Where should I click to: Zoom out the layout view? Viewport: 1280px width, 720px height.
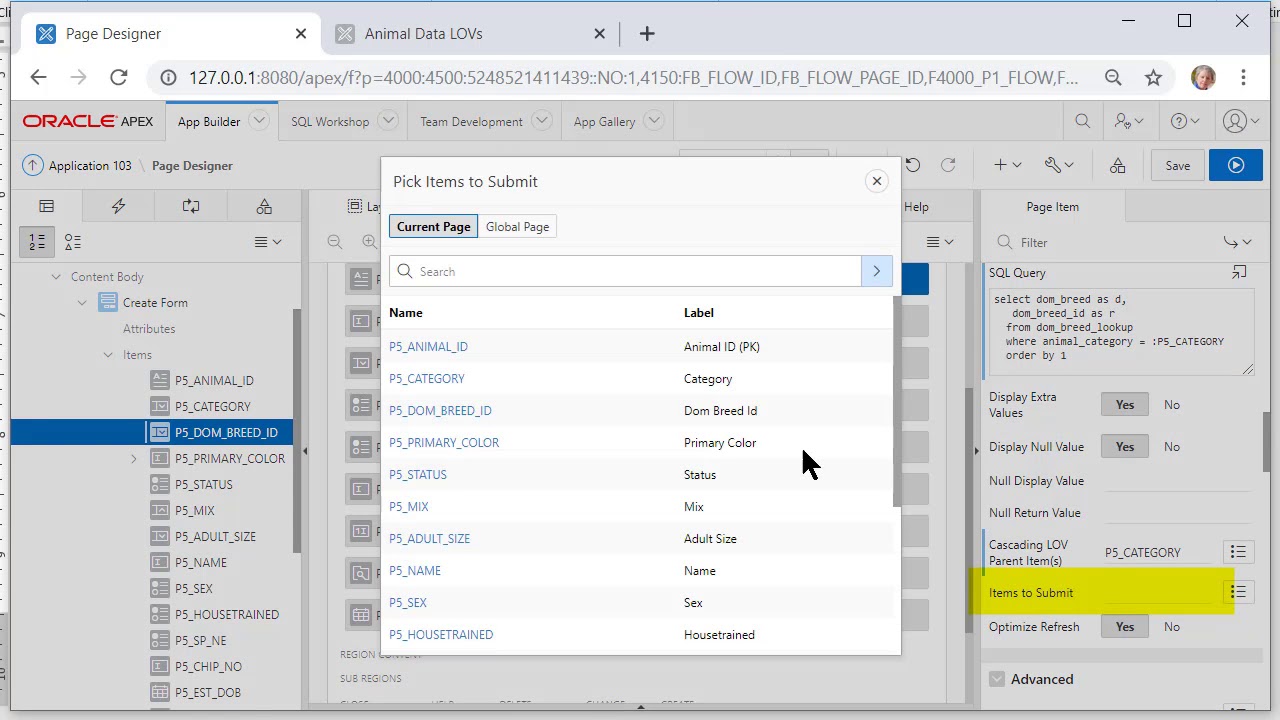tap(334, 242)
